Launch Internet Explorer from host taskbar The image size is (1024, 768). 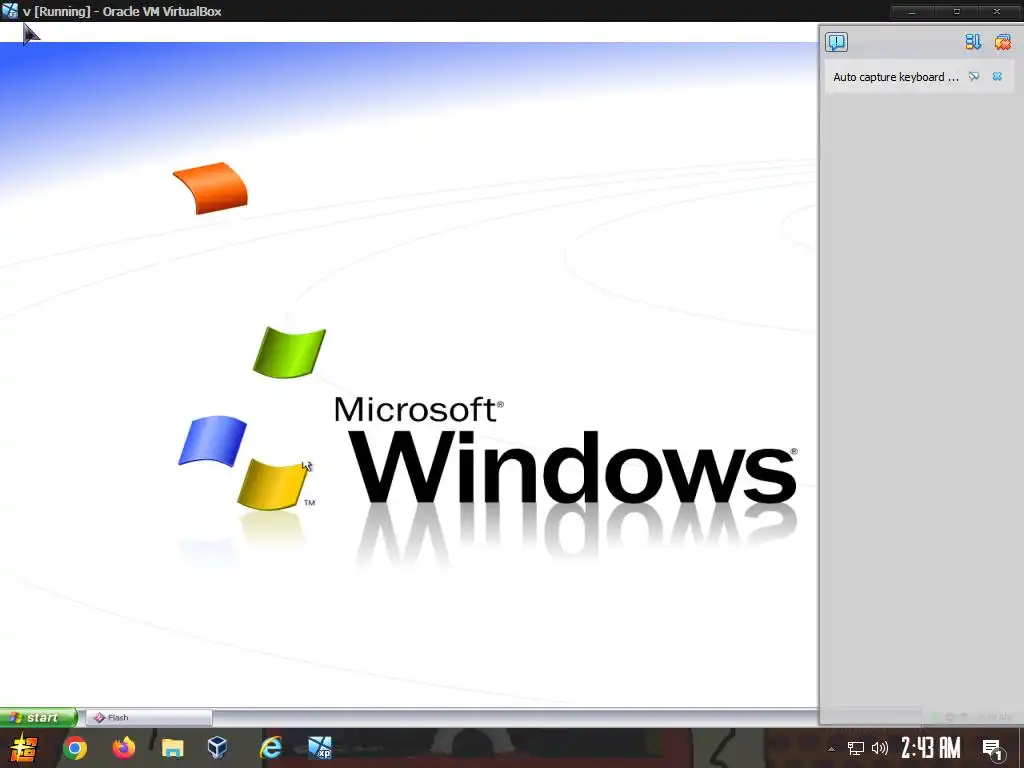[270, 748]
